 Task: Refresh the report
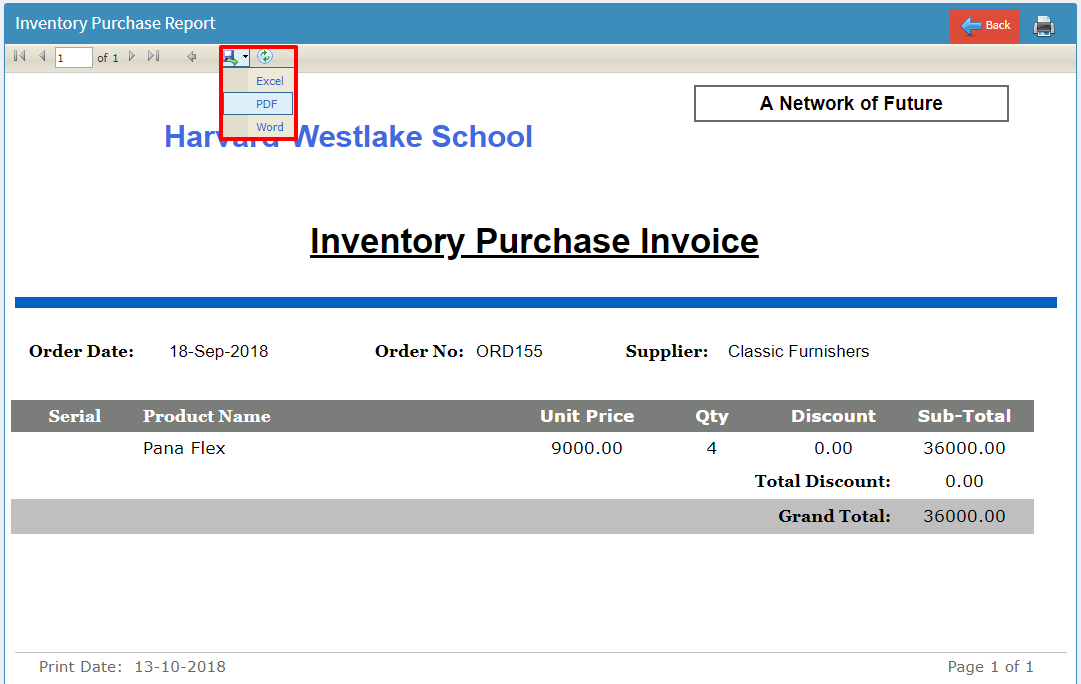tap(265, 57)
